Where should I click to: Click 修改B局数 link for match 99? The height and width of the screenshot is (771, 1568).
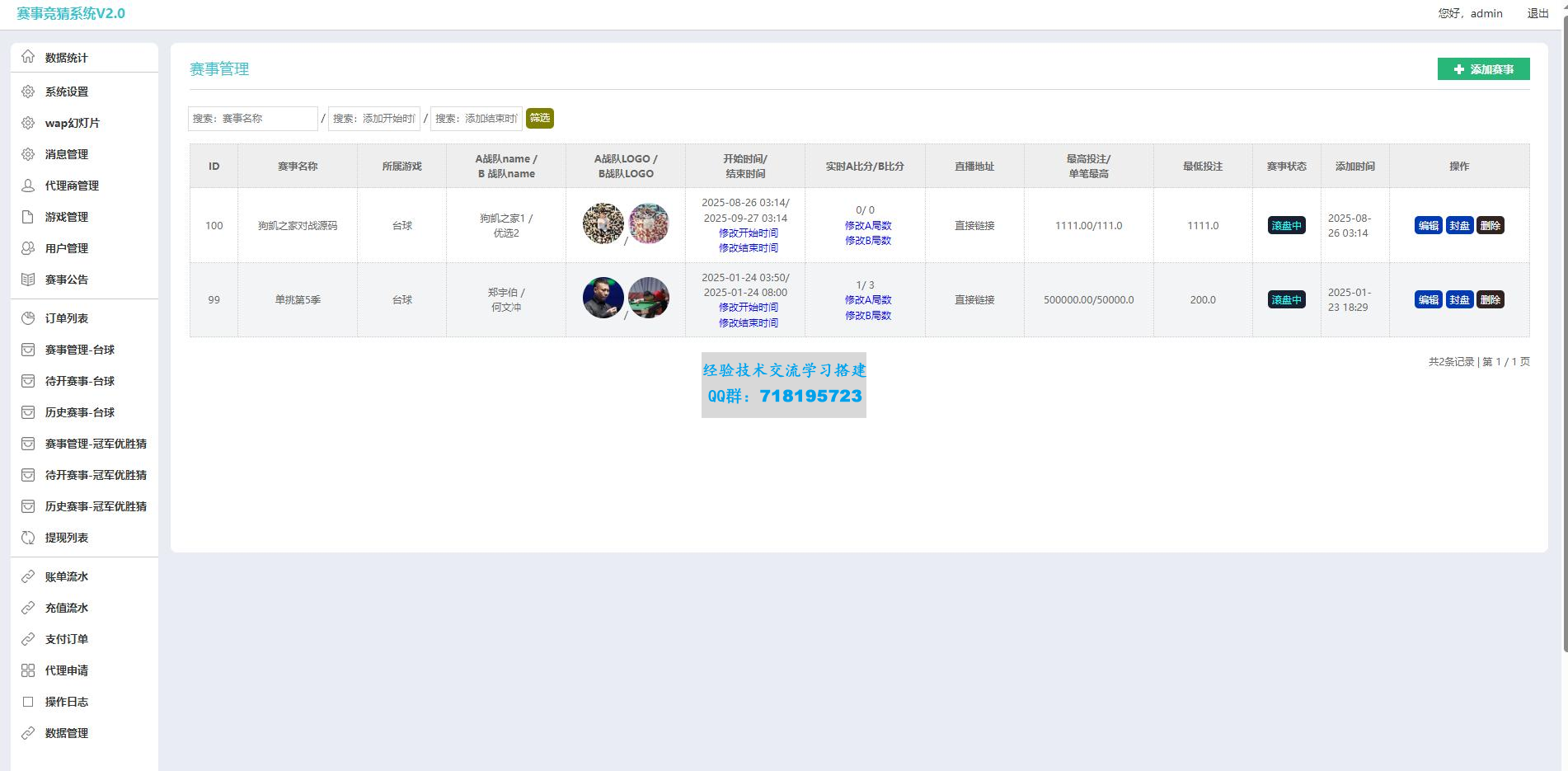[867, 316]
